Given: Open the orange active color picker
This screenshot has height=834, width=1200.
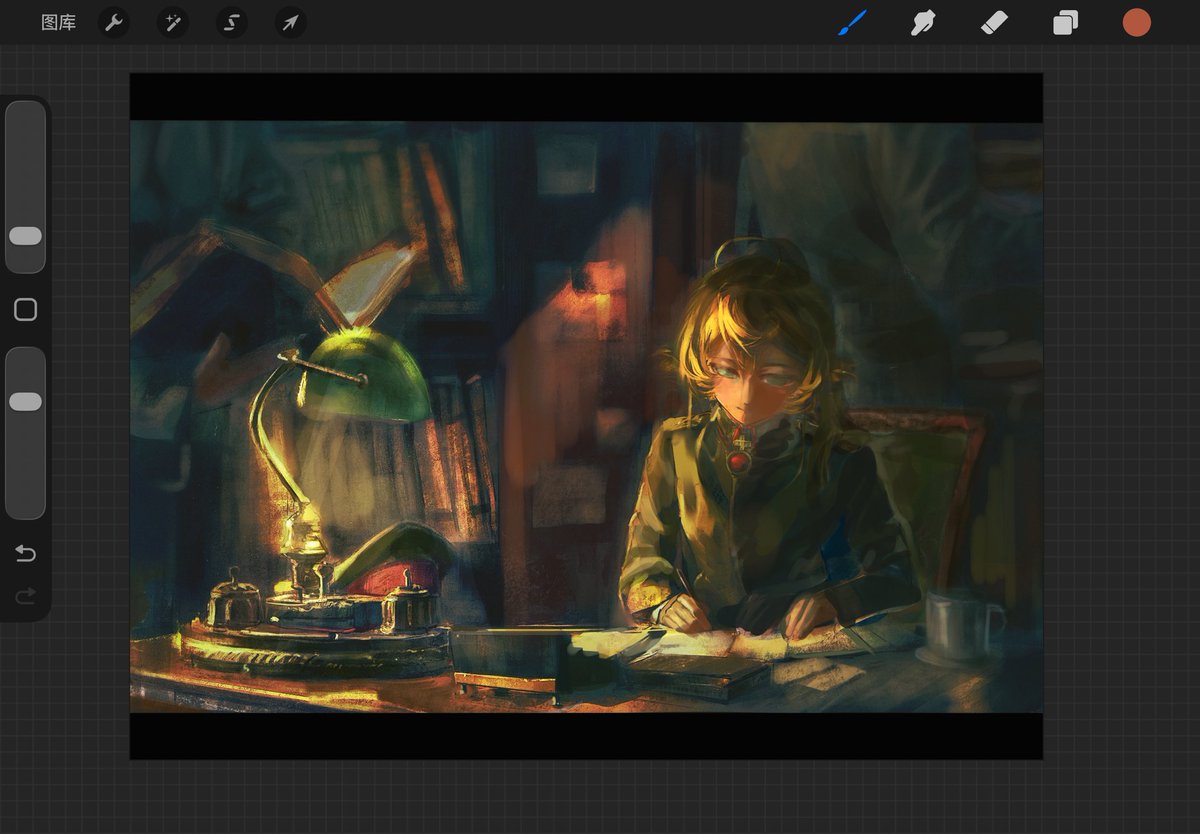Looking at the screenshot, I should click(1136, 22).
